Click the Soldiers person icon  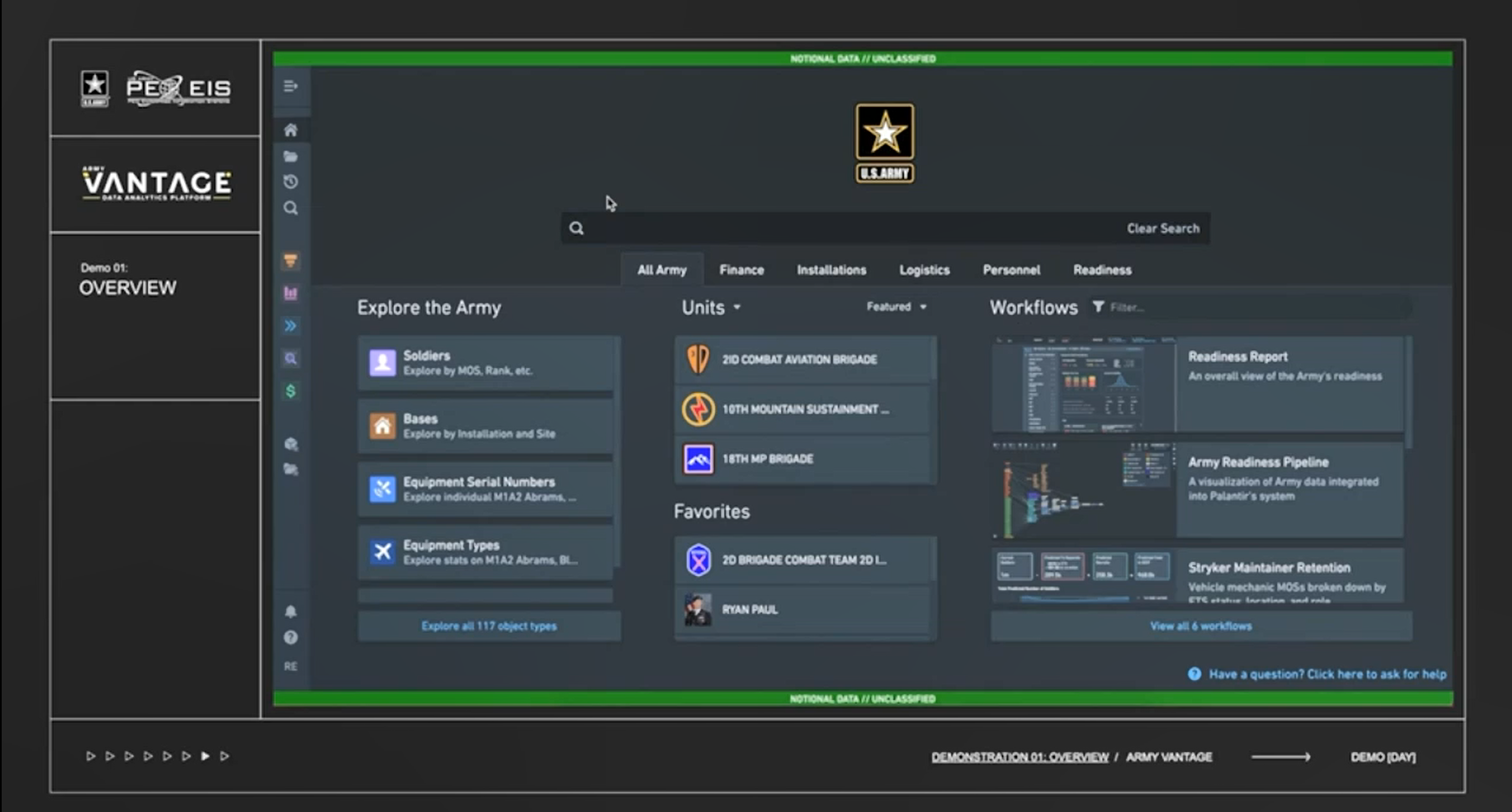(382, 363)
